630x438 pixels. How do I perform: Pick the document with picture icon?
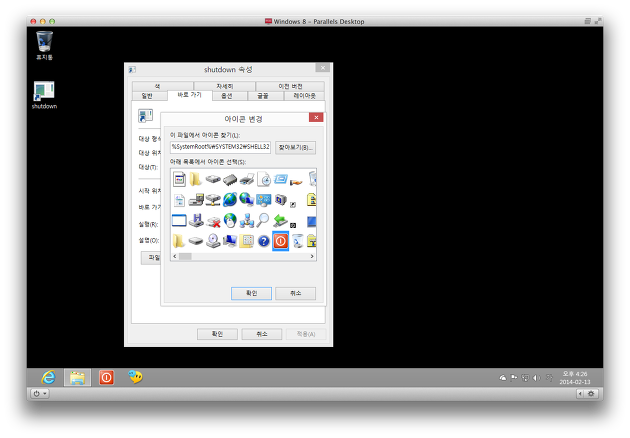point(179,179)
